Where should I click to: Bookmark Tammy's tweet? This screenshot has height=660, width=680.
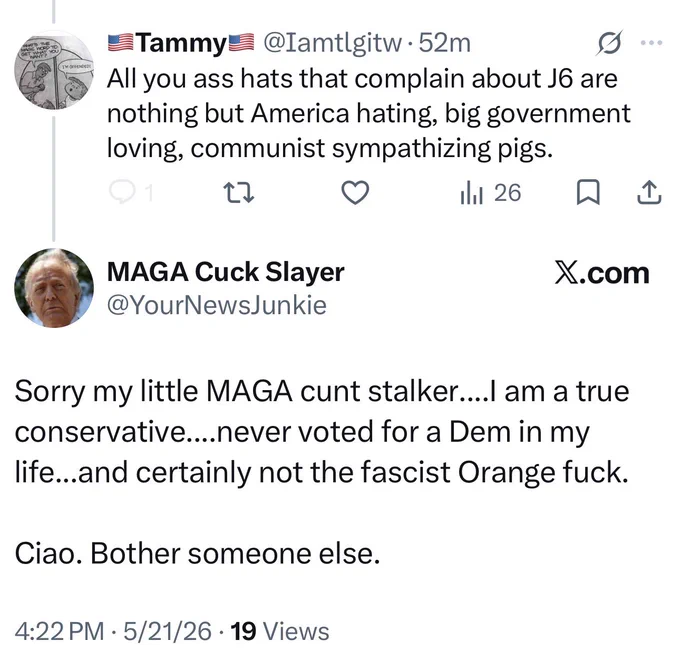pyautogui.click(x=588, y=193)
